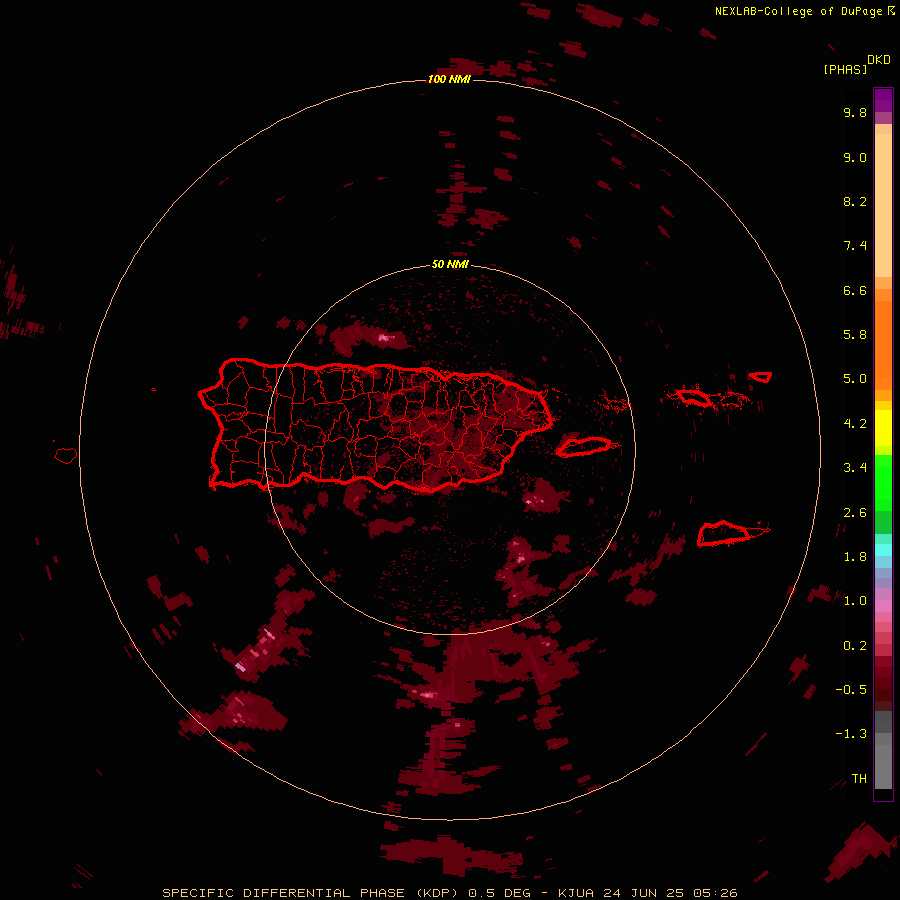Viewport: 900px width, 900px height.
Task: Click the DKD label above color scale
Action: [879, 60]
